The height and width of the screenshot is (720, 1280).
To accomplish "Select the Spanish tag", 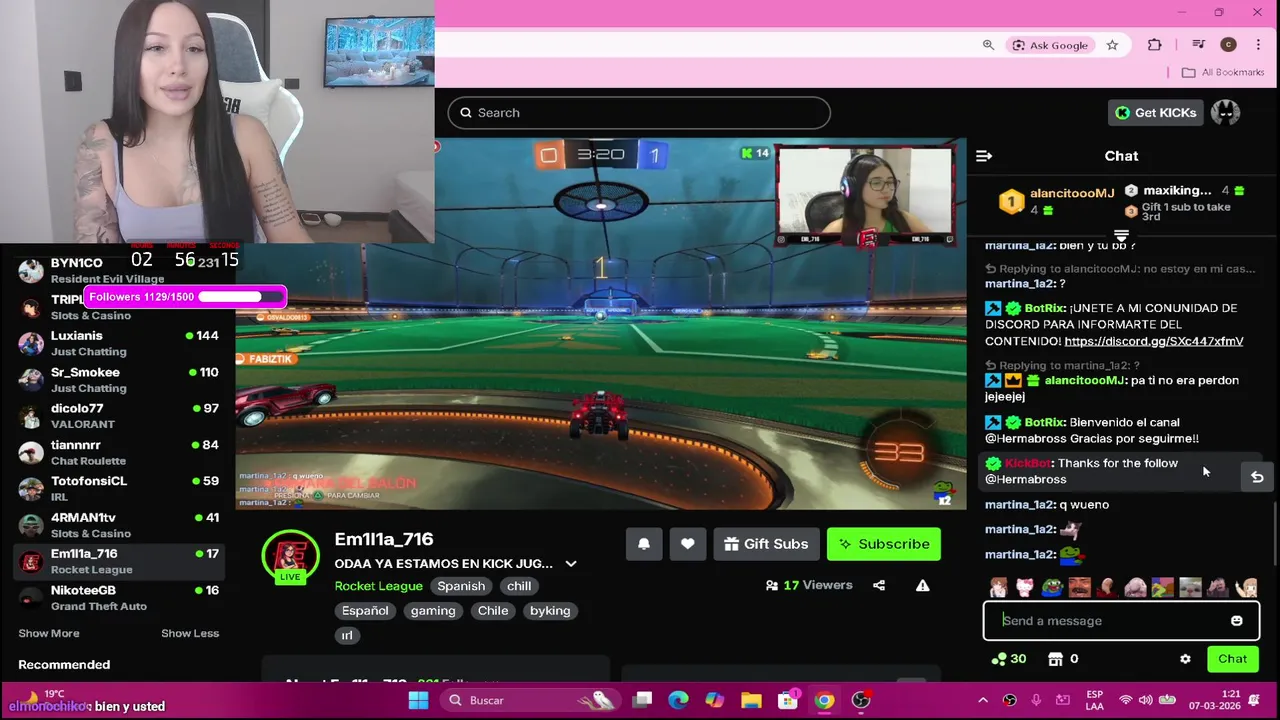I will (461, 586).
